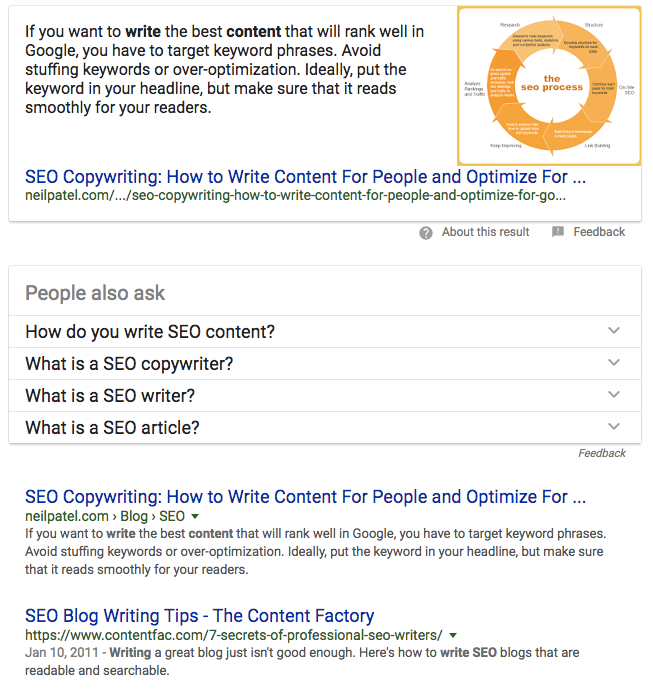Click the question mark icon beside About this result
The image size is (653, 693).
pyautogui.click(x=426, y=232)
